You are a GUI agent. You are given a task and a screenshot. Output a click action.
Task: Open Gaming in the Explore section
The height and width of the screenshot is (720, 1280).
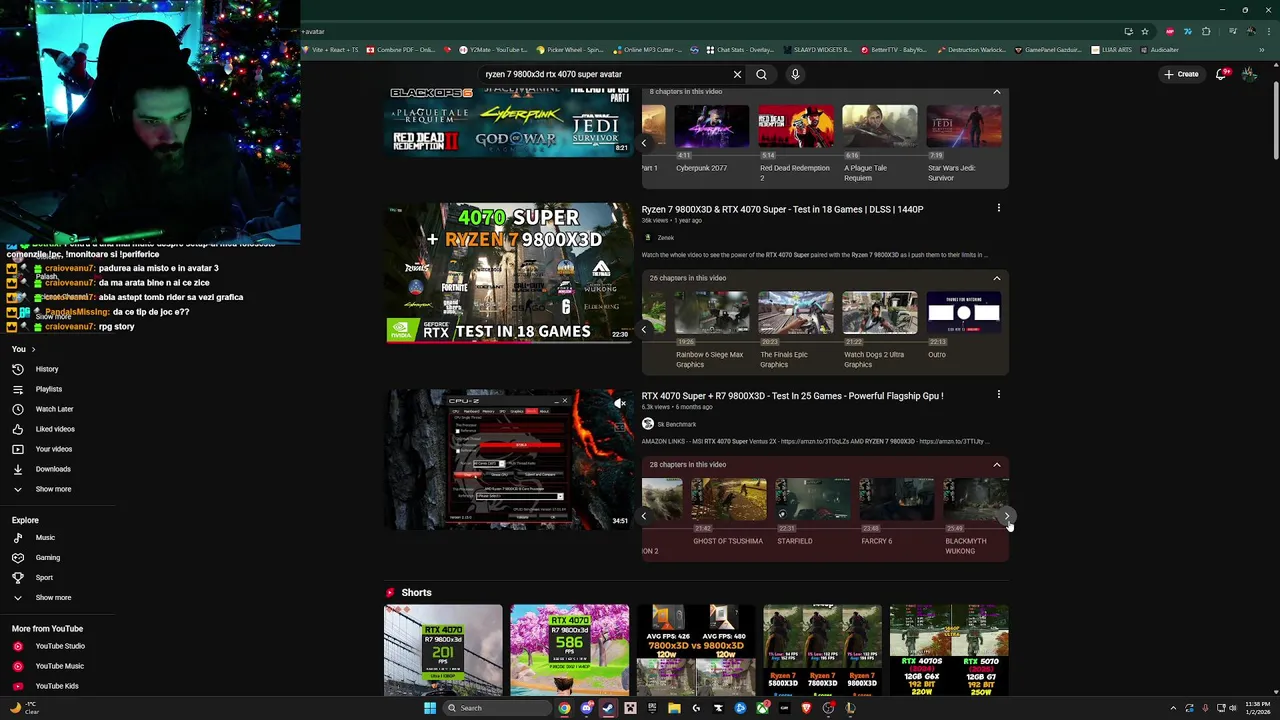click(x=47, y=557)
